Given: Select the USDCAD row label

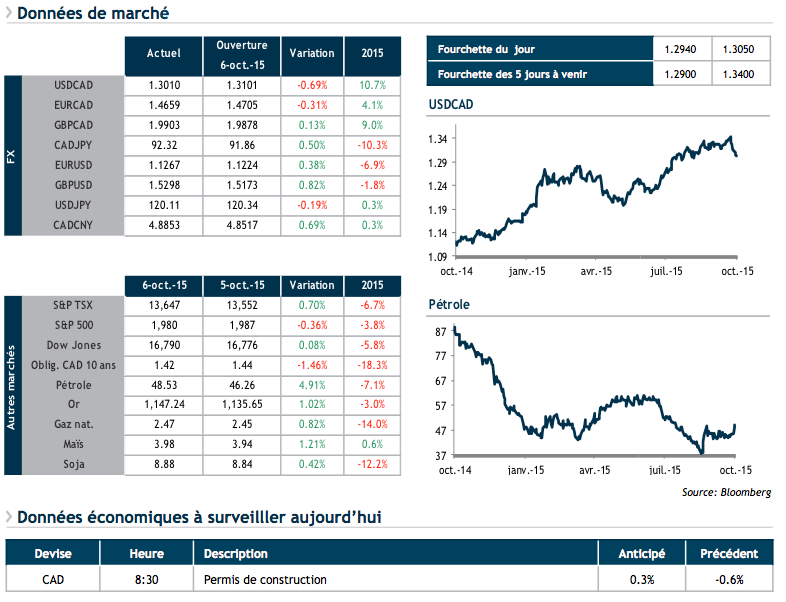Looking at the screenshot, I should tap(73, 83).
